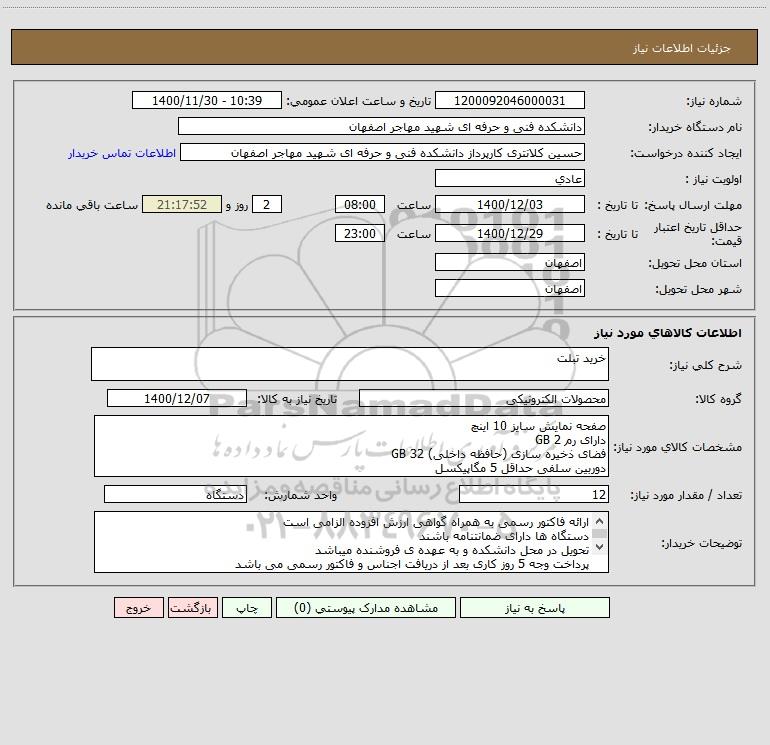Viewport: 770px width, 745px height.
Task: Click the پاسخ به نیاز button
Action: (x=535, y=608)
